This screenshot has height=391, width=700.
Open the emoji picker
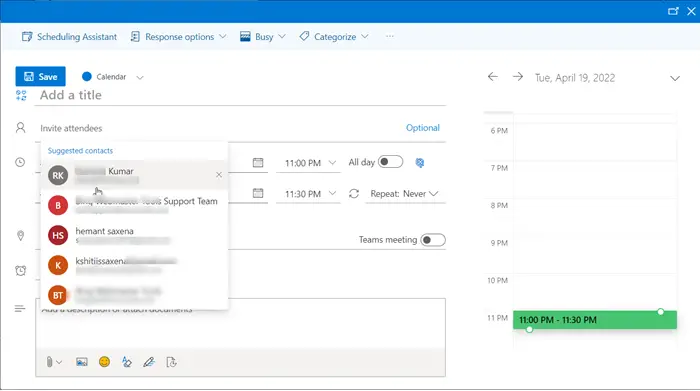click(x=104, y=362)
